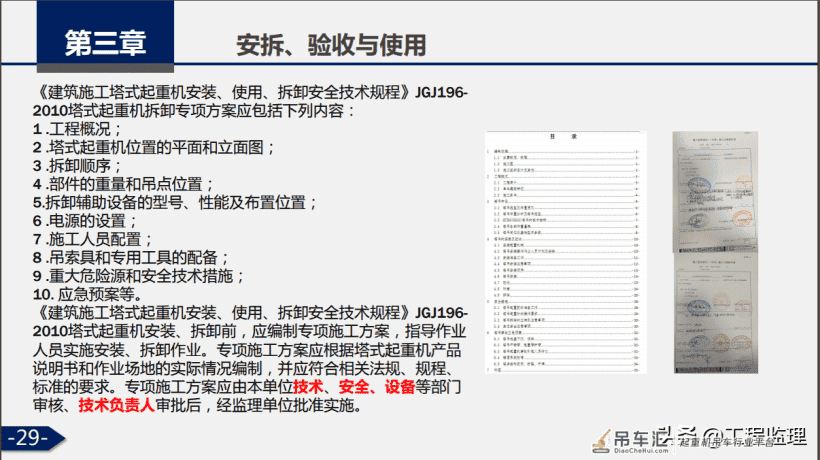Select list item 6 电源的设置

[85, 221]
